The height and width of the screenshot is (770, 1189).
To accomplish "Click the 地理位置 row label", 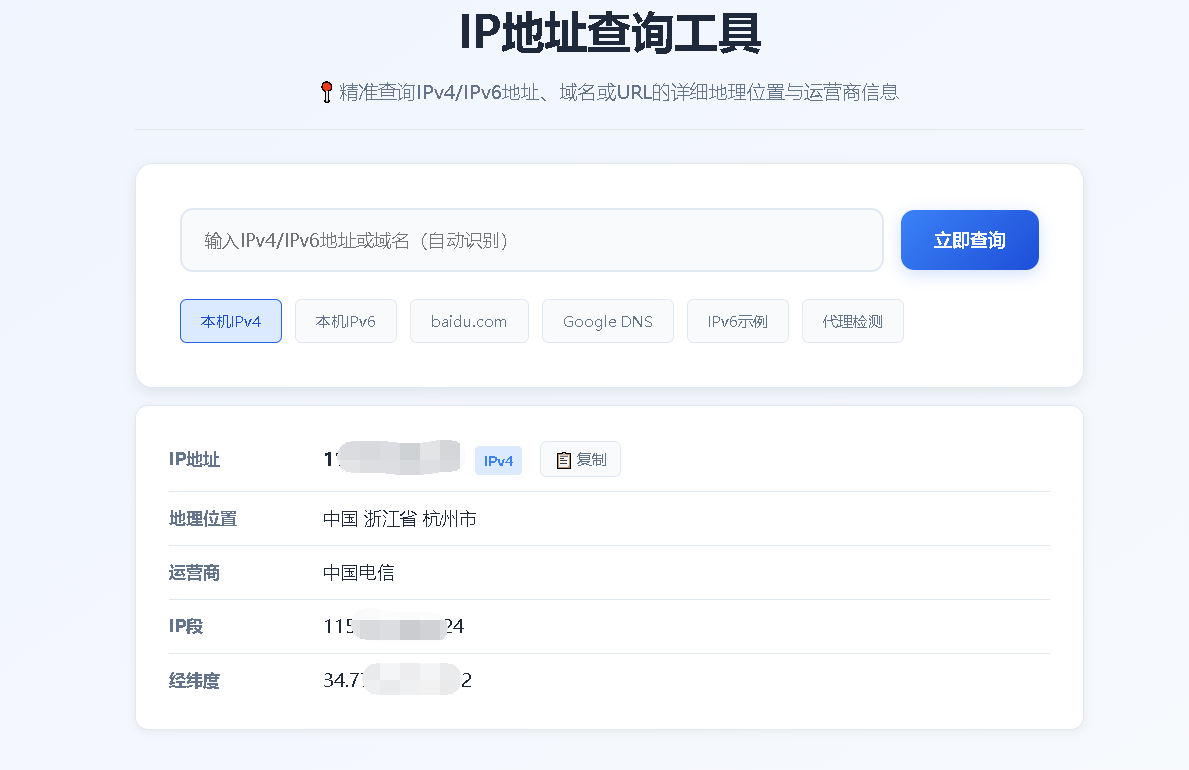I will (203, 519).
